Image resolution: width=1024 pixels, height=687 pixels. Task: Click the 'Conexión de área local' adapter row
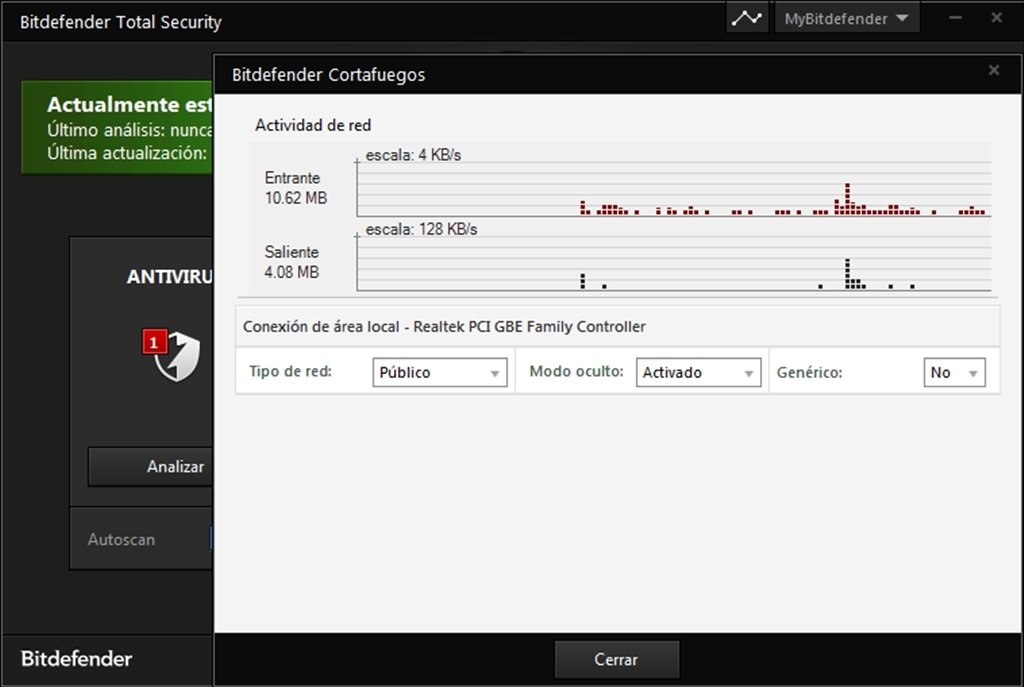click(617, 327)
